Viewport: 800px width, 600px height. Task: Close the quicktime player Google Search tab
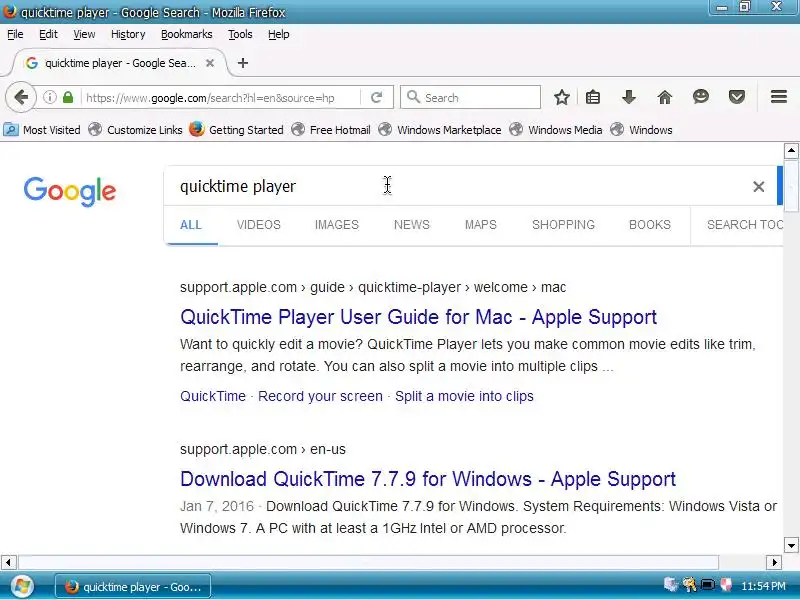pyautogui.click(x=210, y=63)
